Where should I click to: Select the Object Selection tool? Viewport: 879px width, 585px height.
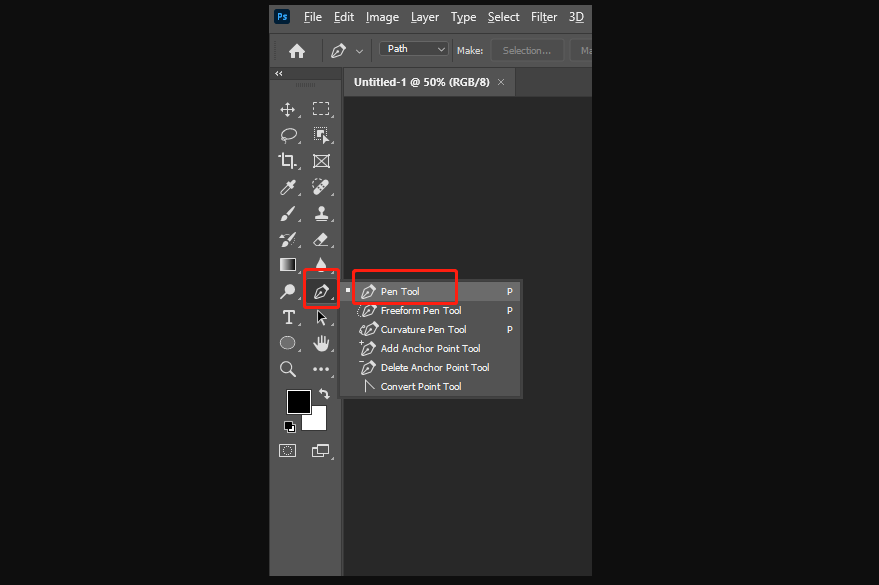pos(321,135)
